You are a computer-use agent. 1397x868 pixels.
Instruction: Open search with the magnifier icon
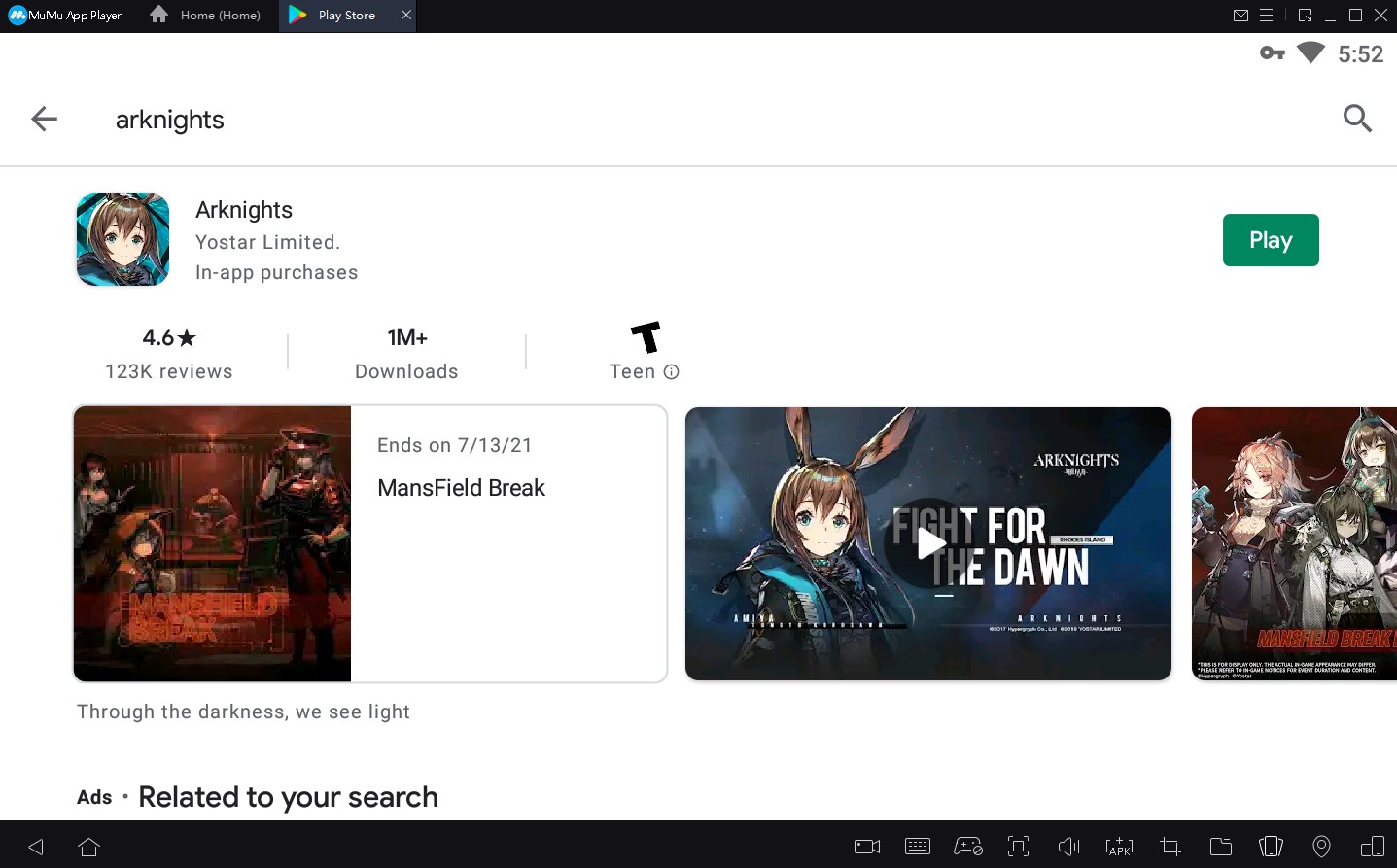1357,119
